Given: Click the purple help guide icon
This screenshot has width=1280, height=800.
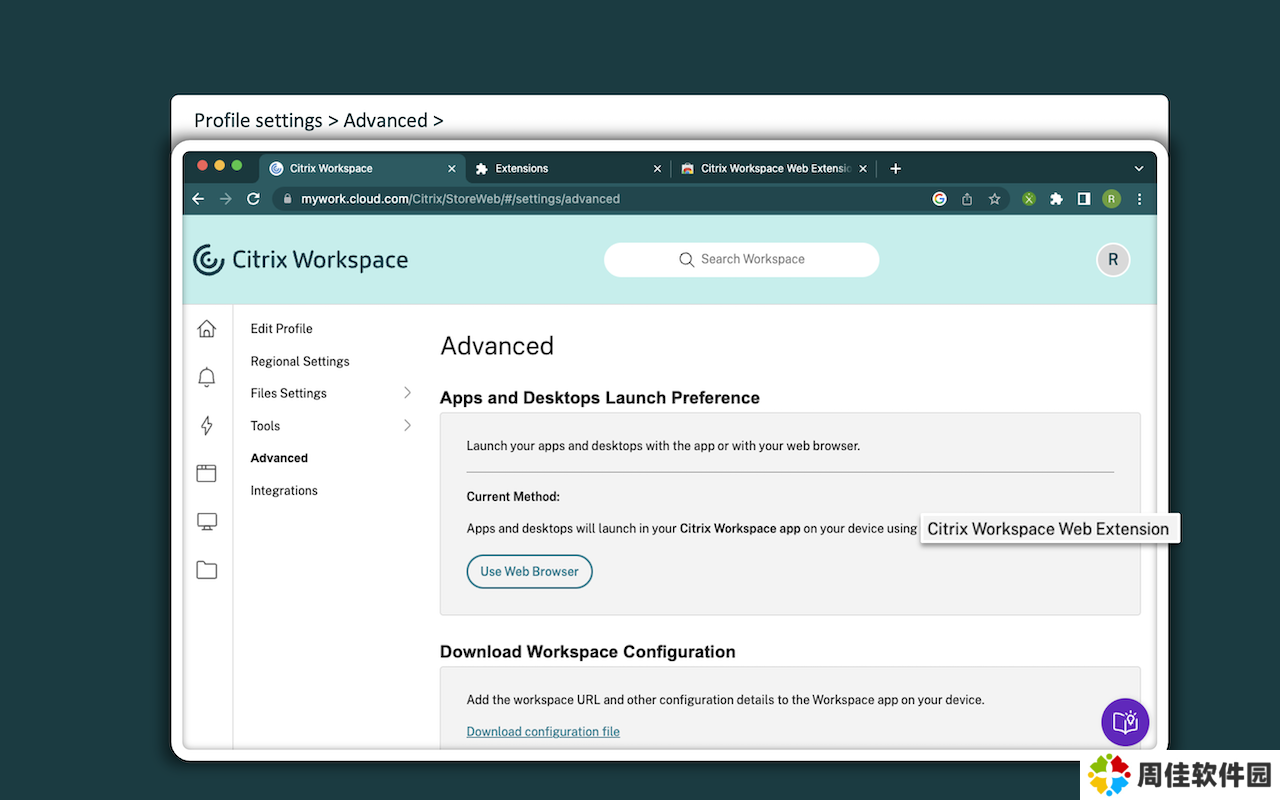Looking at the screenshot, I should 1125,722.
